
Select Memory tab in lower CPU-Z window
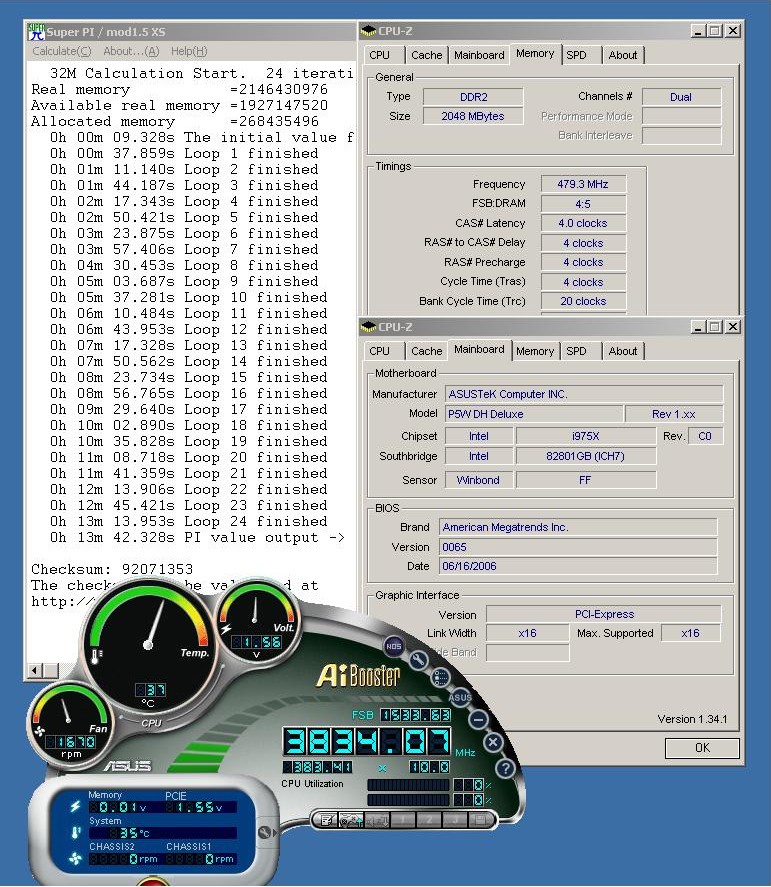pyautogui.click(x=535, y=351)
